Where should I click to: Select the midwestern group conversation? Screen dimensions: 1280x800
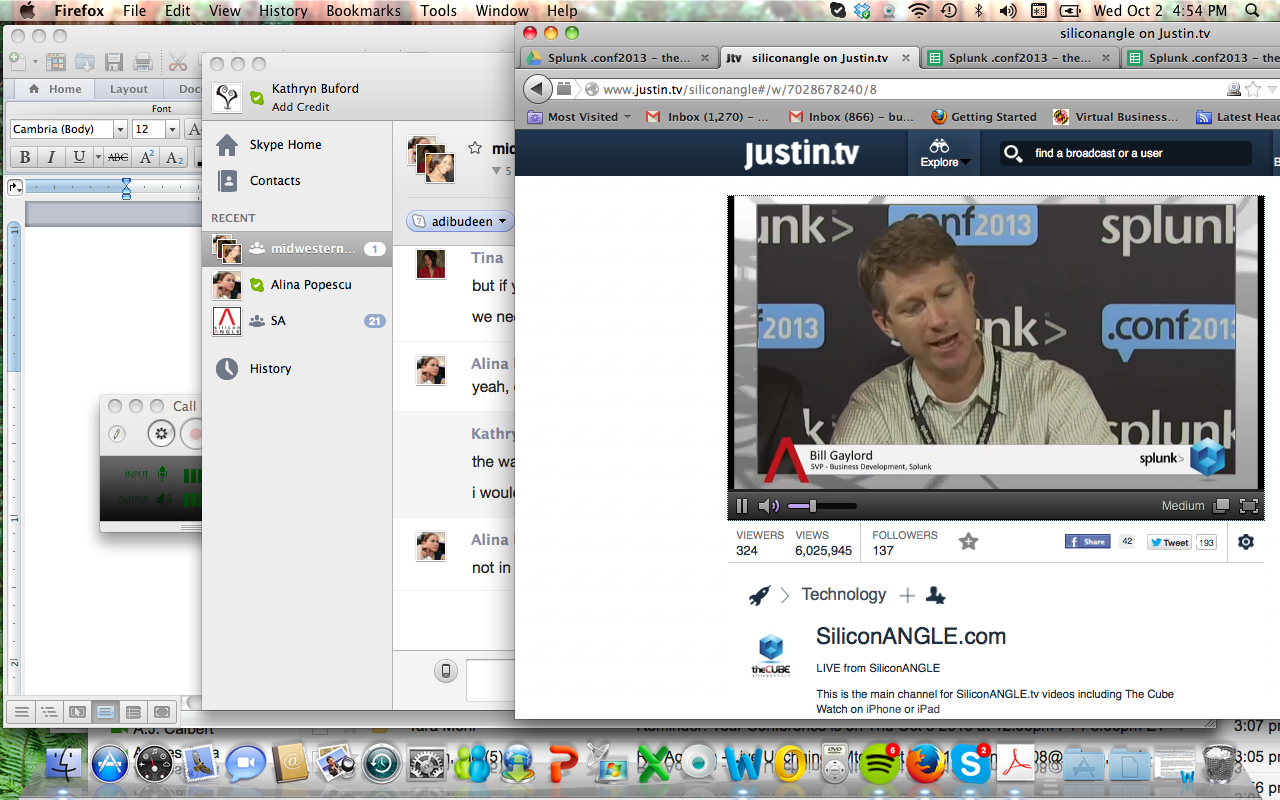[x=297, y=249]
